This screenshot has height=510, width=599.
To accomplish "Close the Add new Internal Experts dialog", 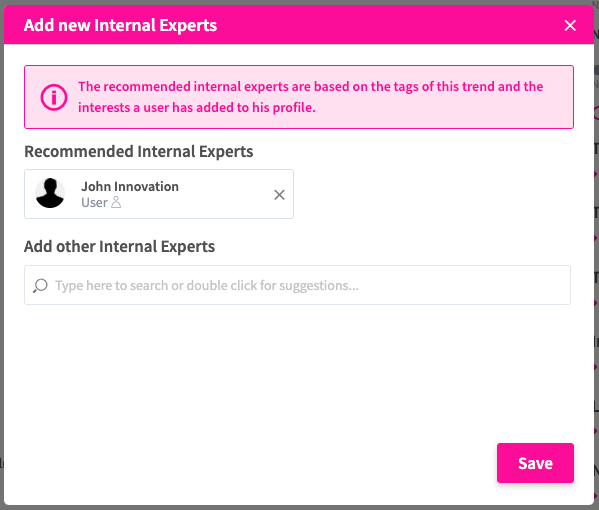I will pyautogui.click(x=570, y=26).
